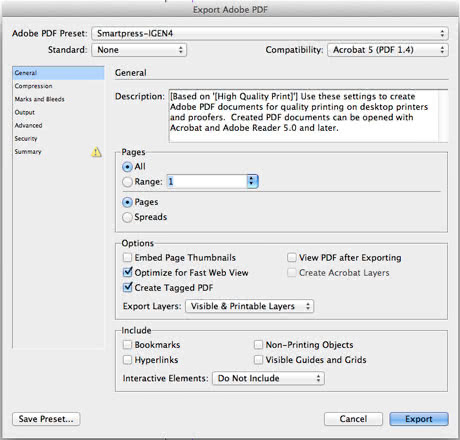Viewport: 460px width, 440px height.
Task: Open the Adobe PDF Preset dropdown
Action: (x=270, y=33)
